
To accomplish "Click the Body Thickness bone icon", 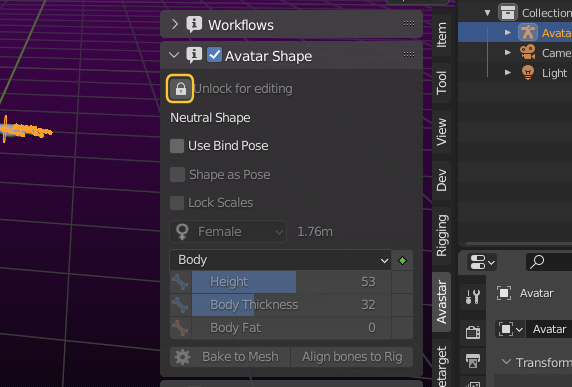I will (x=180, y=305).
